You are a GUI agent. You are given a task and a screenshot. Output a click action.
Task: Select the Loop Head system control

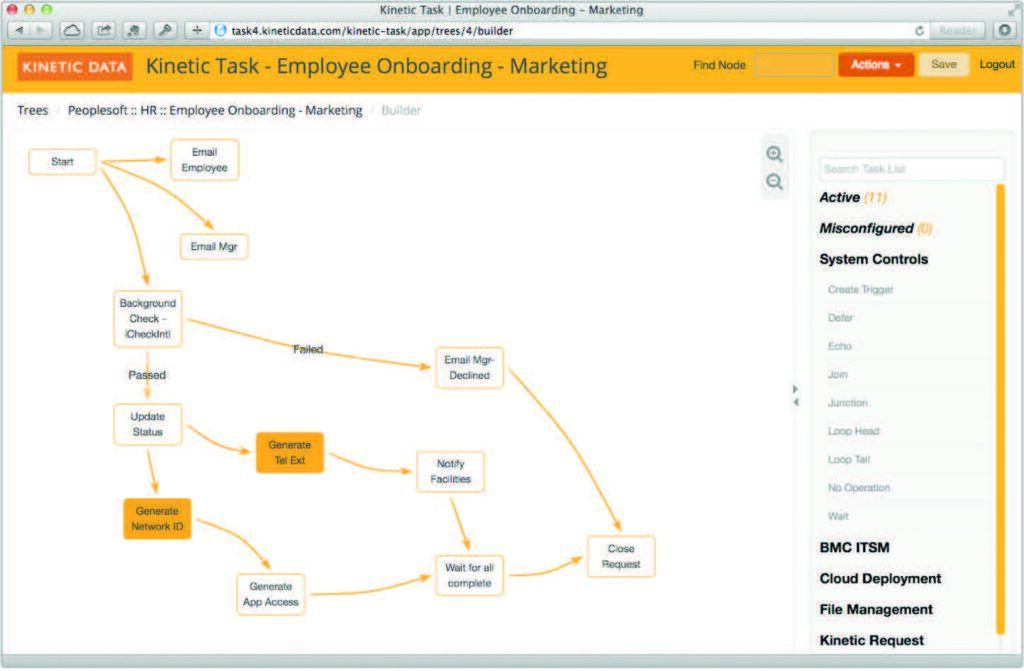(853, 432)
